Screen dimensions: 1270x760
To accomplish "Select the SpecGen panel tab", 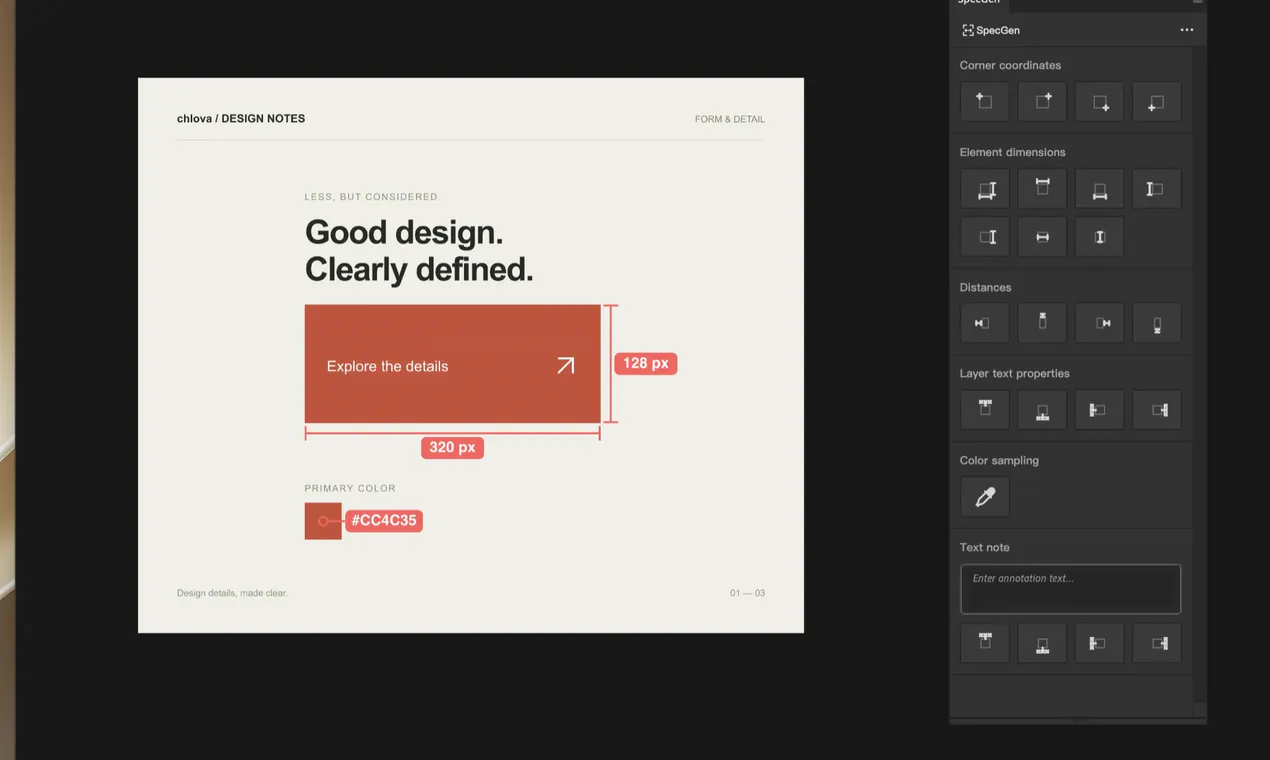I will [978, 3].
